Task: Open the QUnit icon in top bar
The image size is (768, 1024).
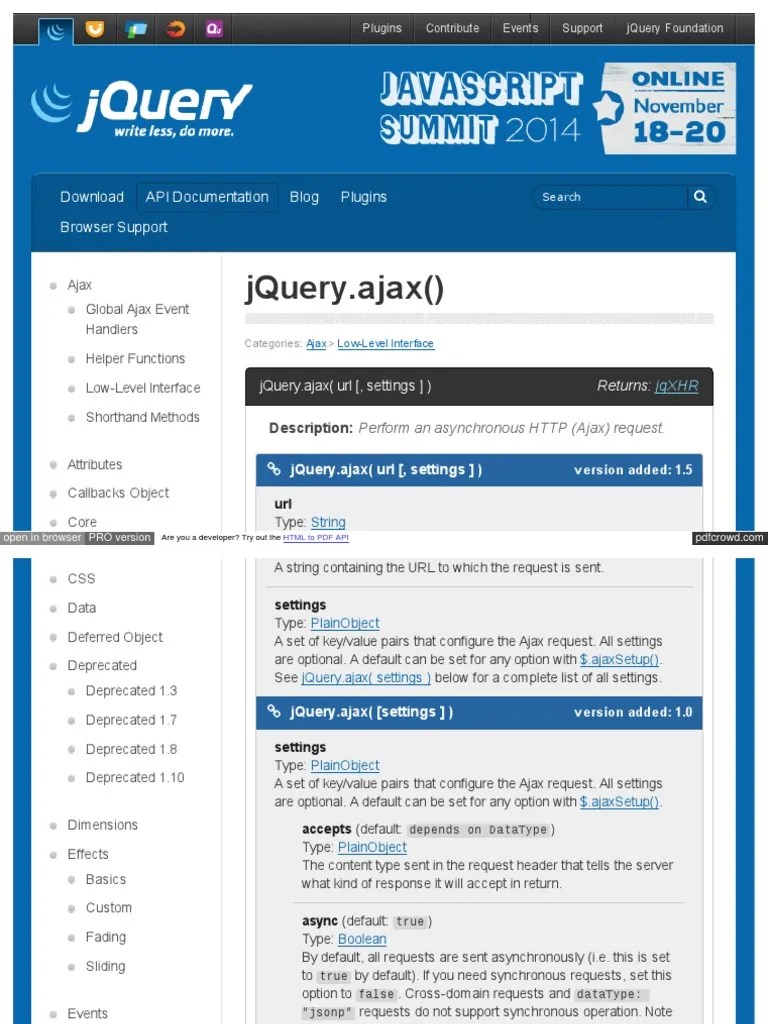Action: (214, 29)
